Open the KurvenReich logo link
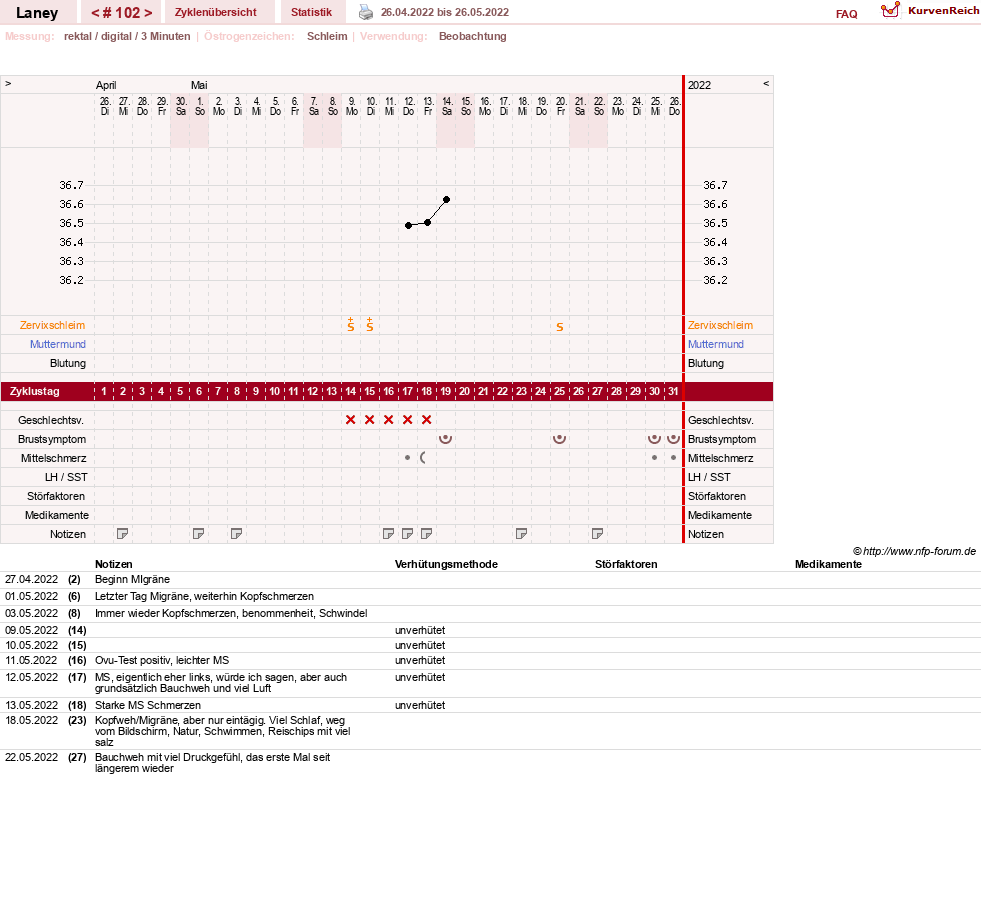This screenshot has height=920, width=981. 930,11
